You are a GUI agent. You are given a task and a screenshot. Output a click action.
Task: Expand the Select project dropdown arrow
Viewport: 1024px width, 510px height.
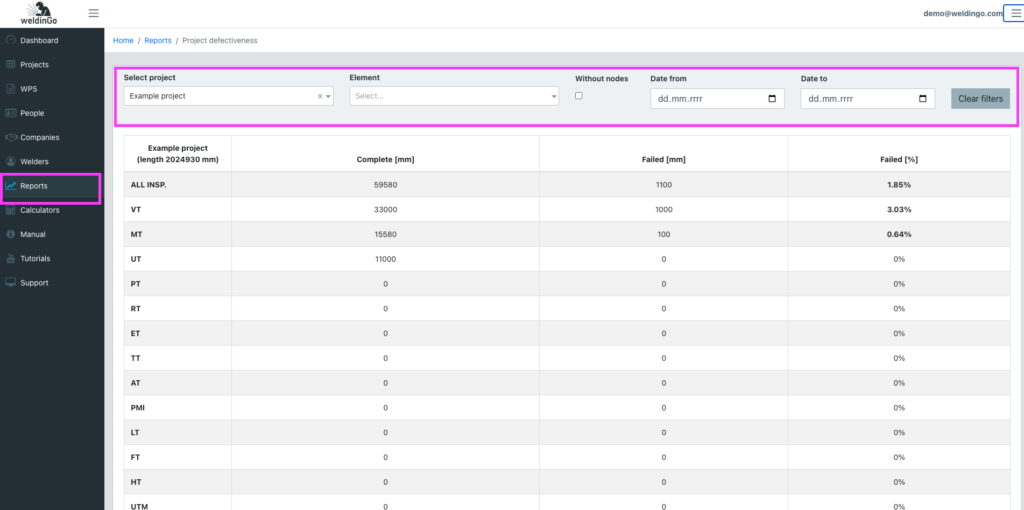(328, 97)
